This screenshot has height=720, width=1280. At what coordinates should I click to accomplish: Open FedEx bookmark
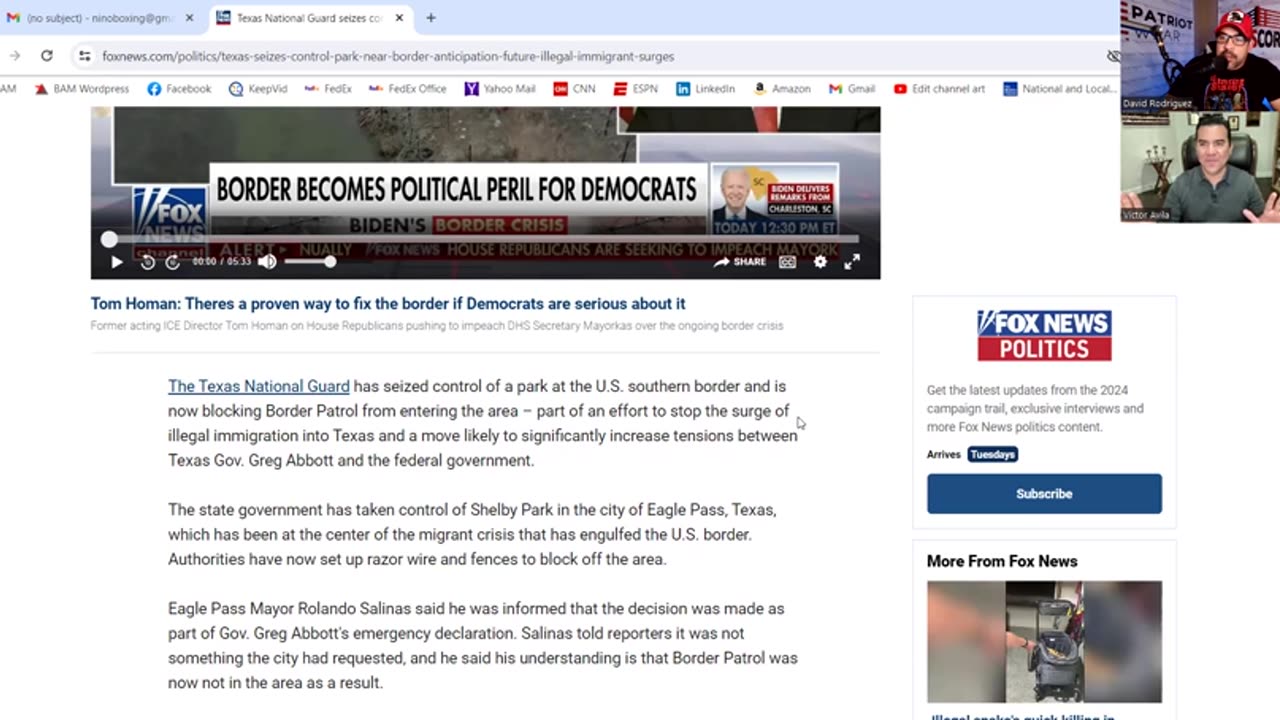coord(328,89)
